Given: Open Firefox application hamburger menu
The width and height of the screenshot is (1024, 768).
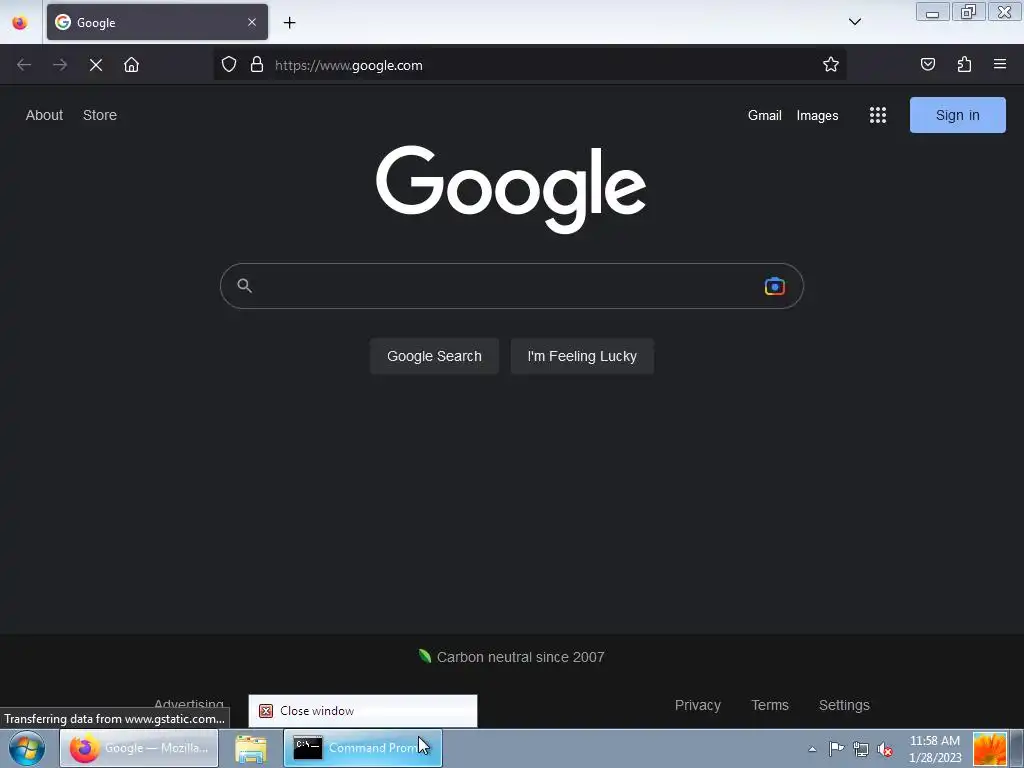Looking at the screenshot, I should 1000,64.
